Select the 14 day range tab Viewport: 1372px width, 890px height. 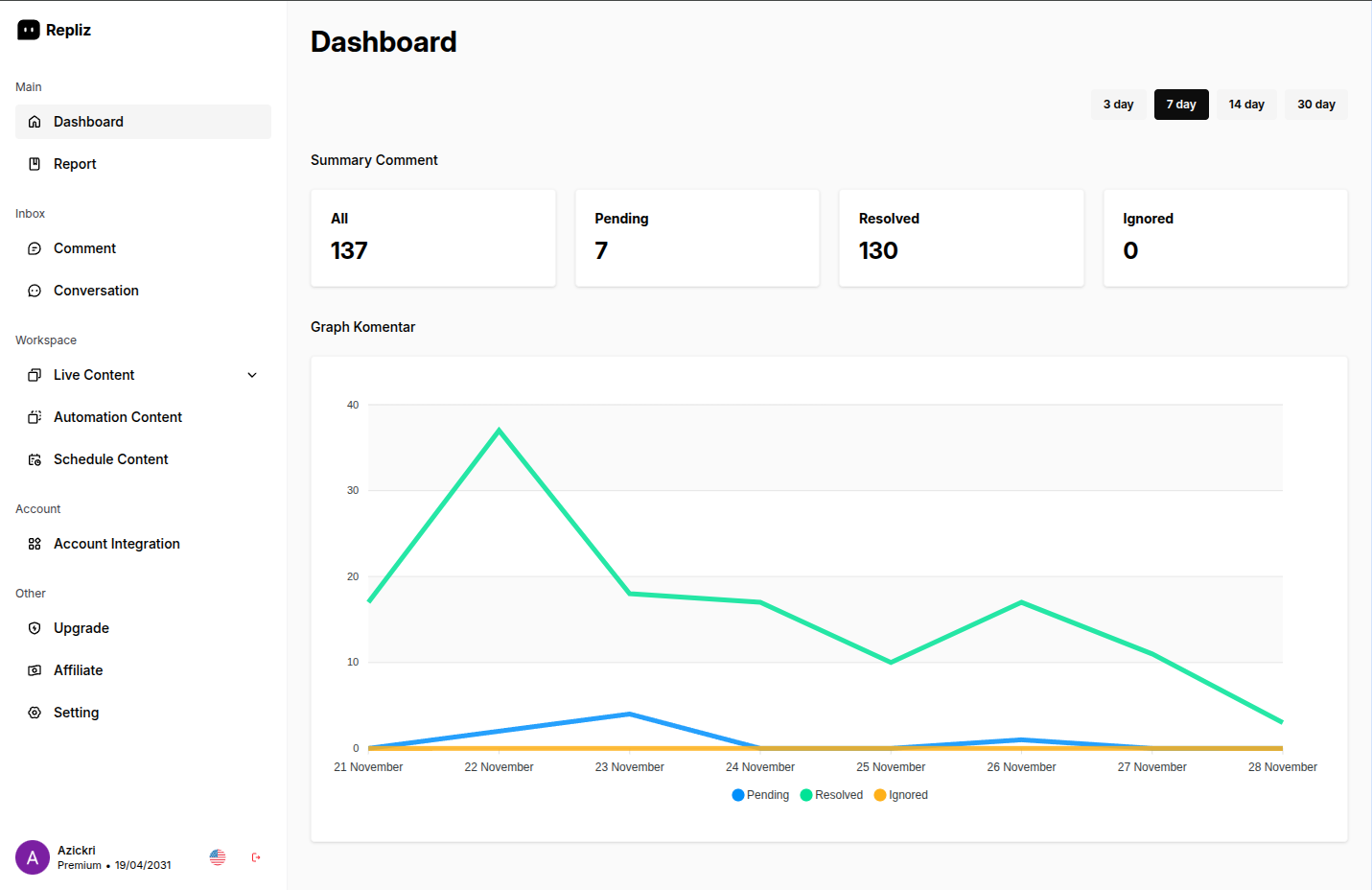click(x=1246, y=105)
